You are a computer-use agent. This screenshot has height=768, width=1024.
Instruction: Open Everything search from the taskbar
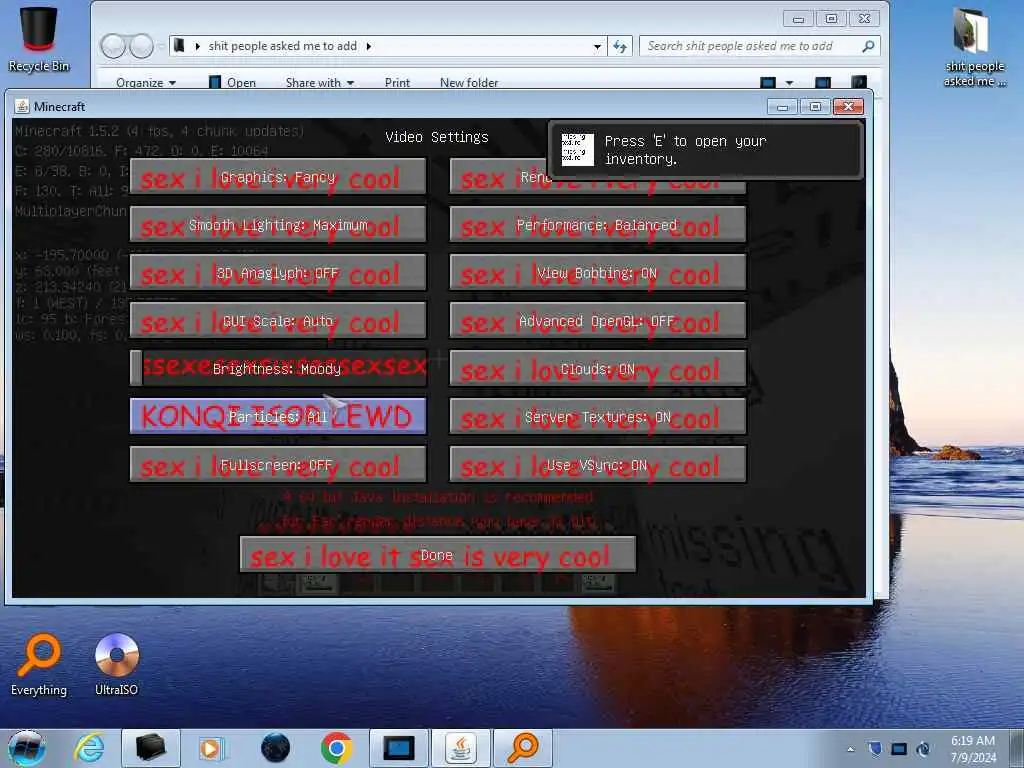[x=523, y=748]
